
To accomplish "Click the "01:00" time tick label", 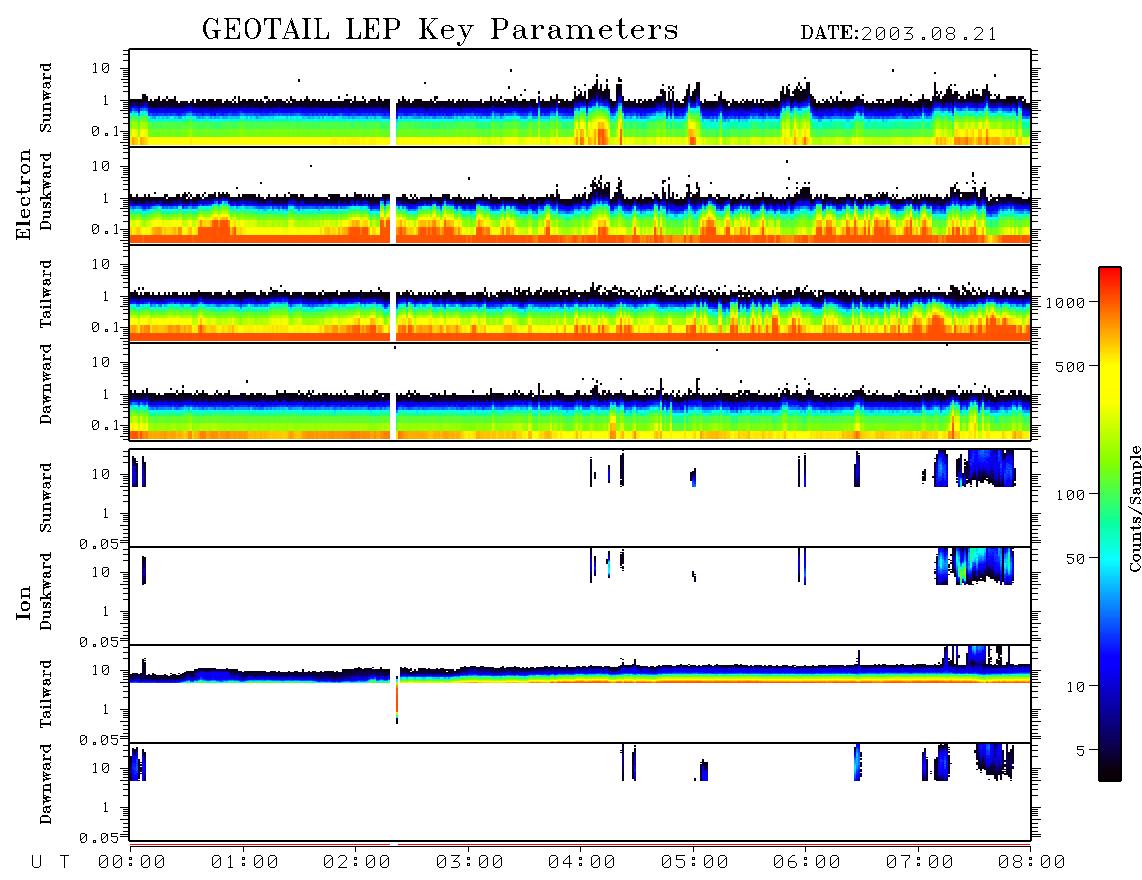I will coord(245,863).
